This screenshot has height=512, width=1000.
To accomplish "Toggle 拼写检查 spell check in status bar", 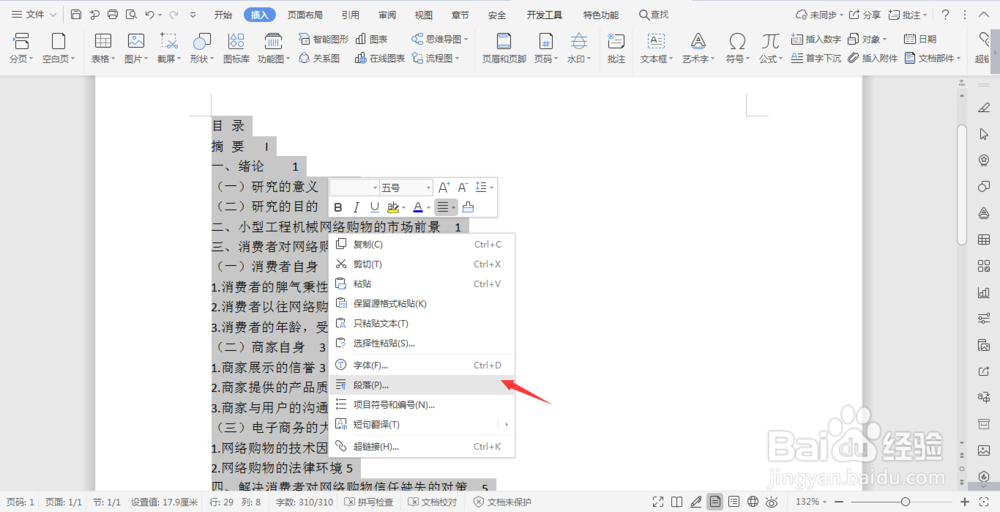I will pos(369,502).
